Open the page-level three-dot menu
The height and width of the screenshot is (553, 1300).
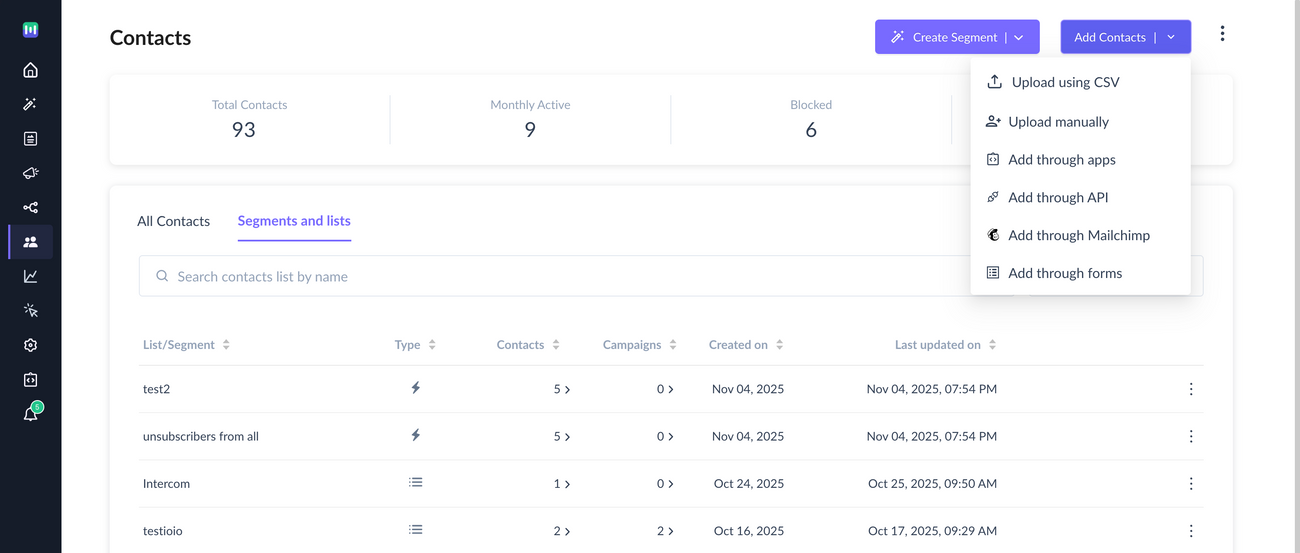pyautogui.click(x=1222, y=34)
